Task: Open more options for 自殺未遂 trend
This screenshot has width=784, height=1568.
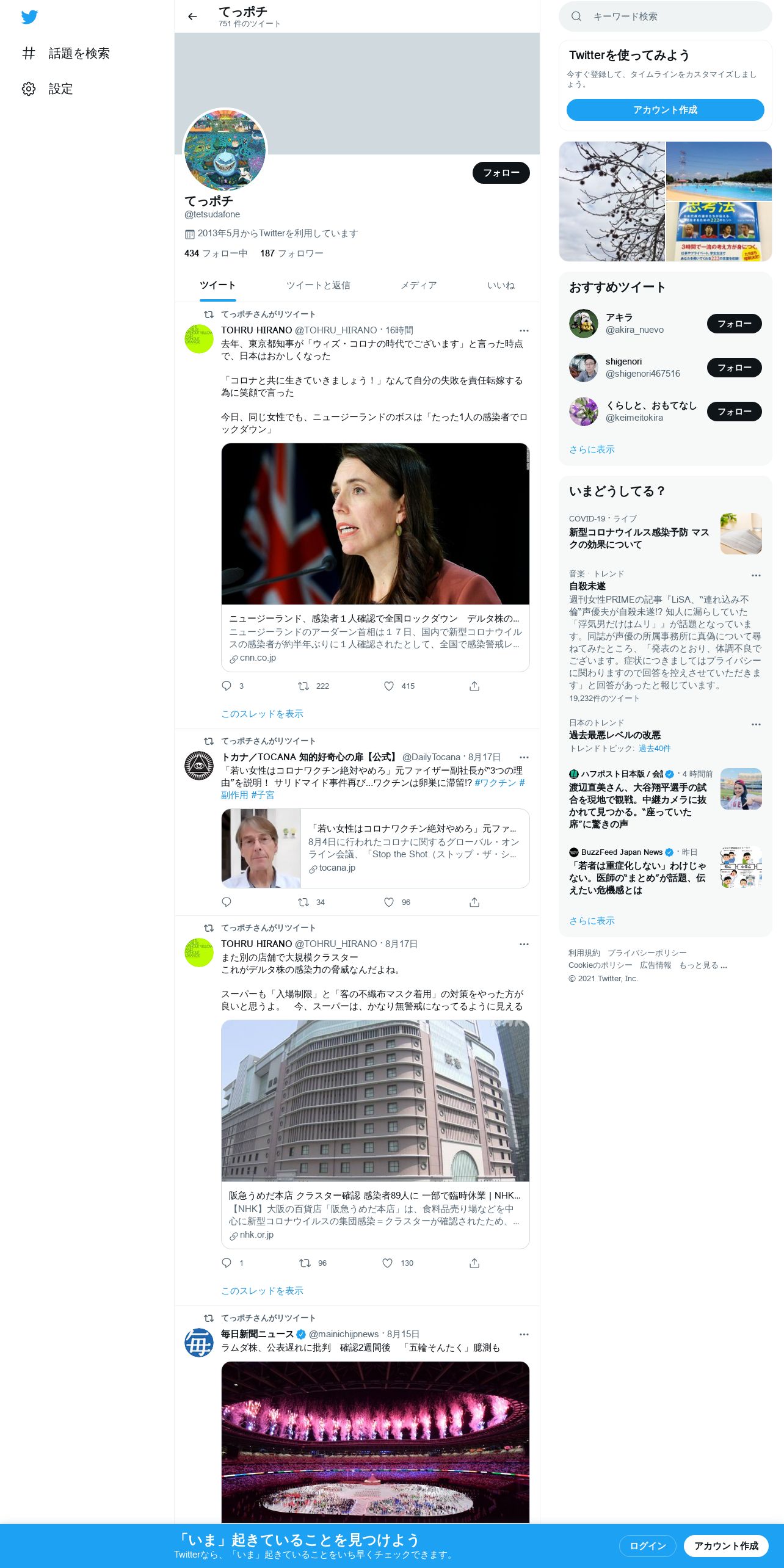Action: coord(756,575)
